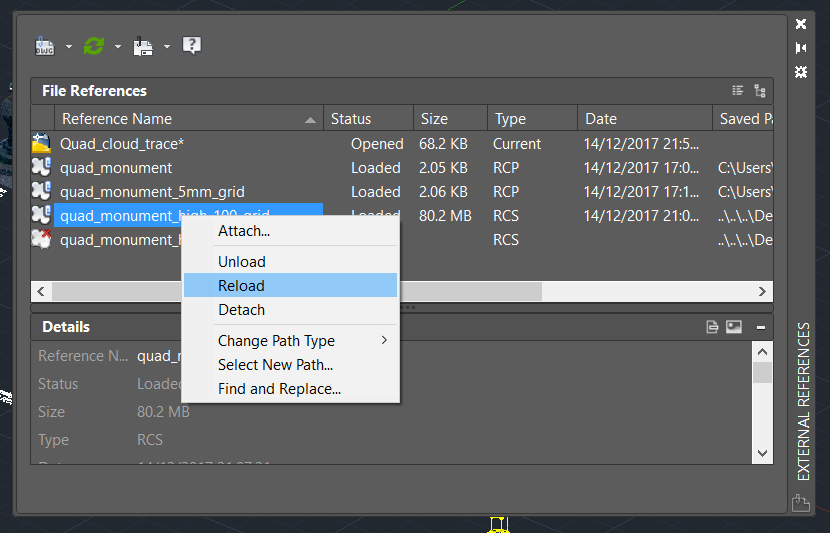Image resolution: width=830 pixels, height=533 pixels.
Task: Click the Opened status cell
Action: click(x=377, y=144)
